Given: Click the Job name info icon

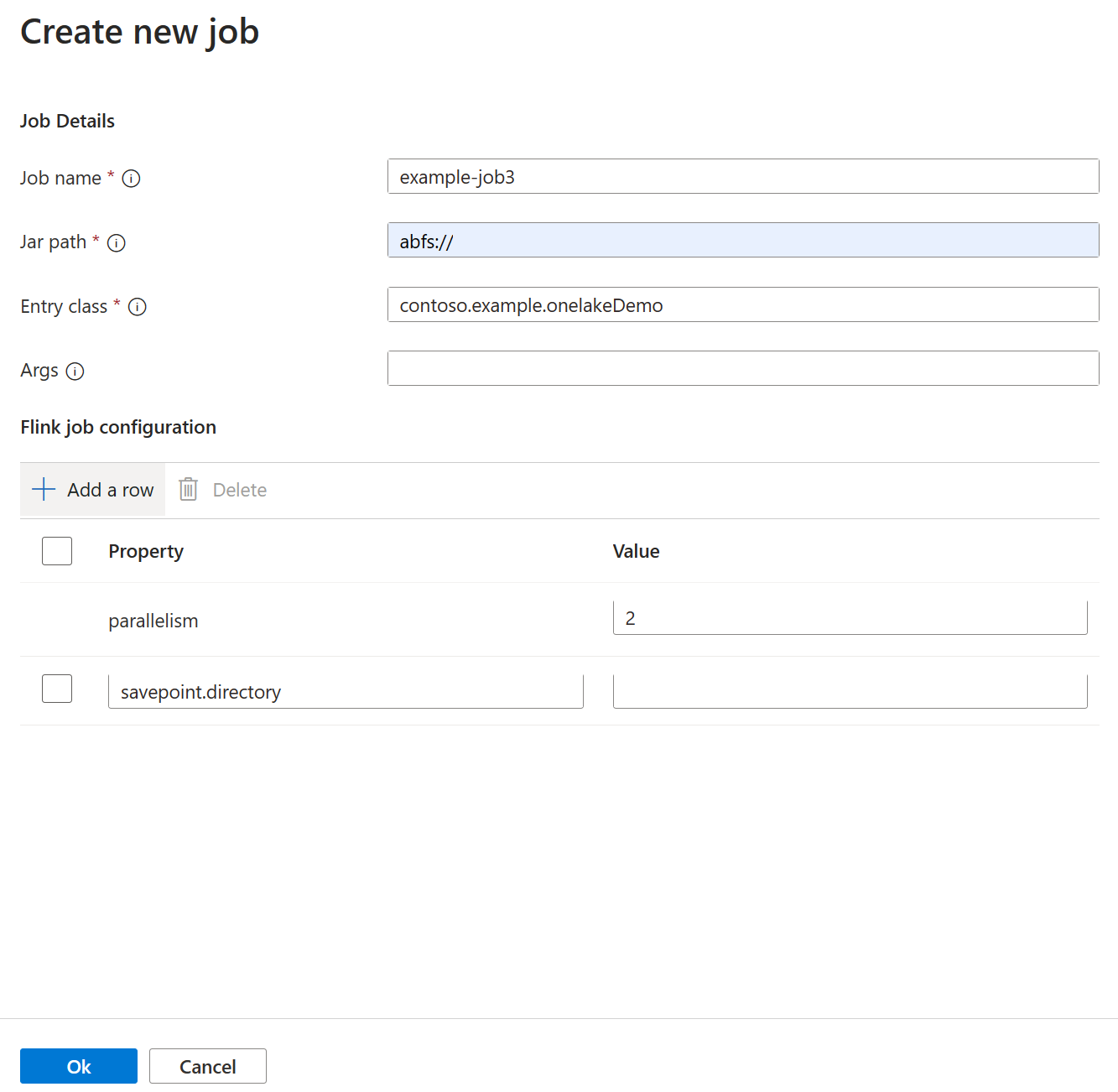Looking at the screenshot, I should (x=131, y=179).
